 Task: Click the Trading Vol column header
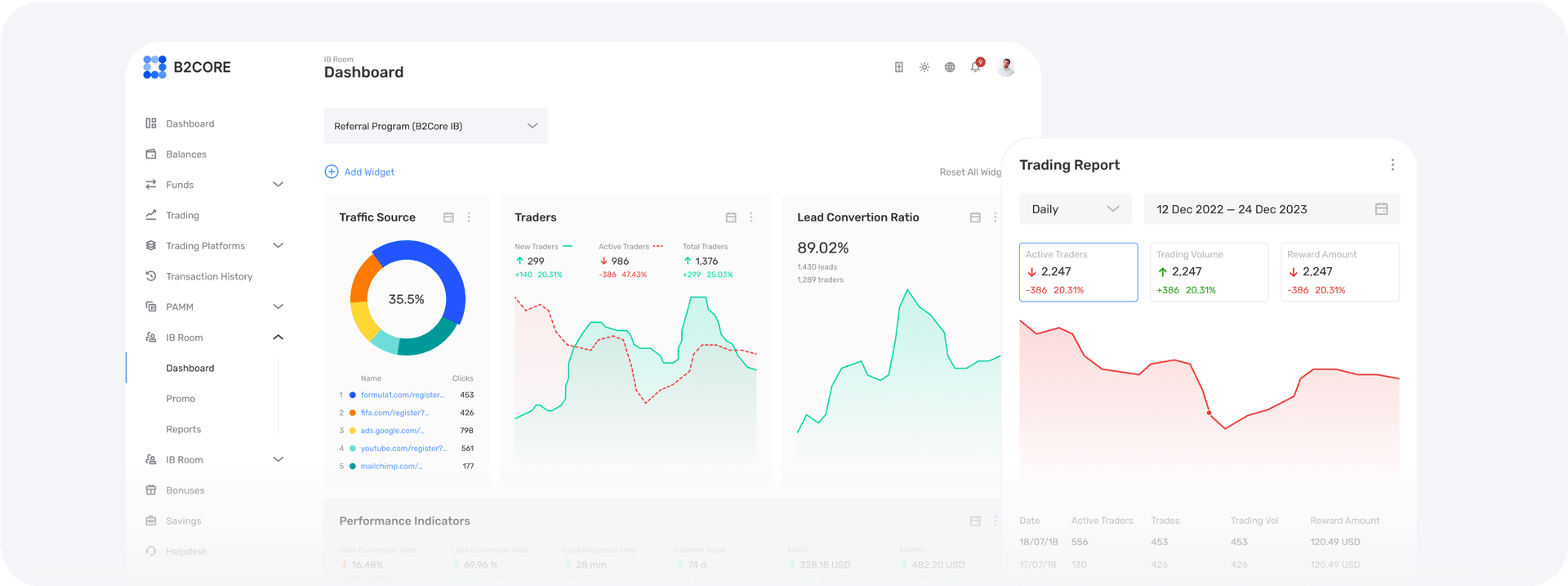[1254, 521]
